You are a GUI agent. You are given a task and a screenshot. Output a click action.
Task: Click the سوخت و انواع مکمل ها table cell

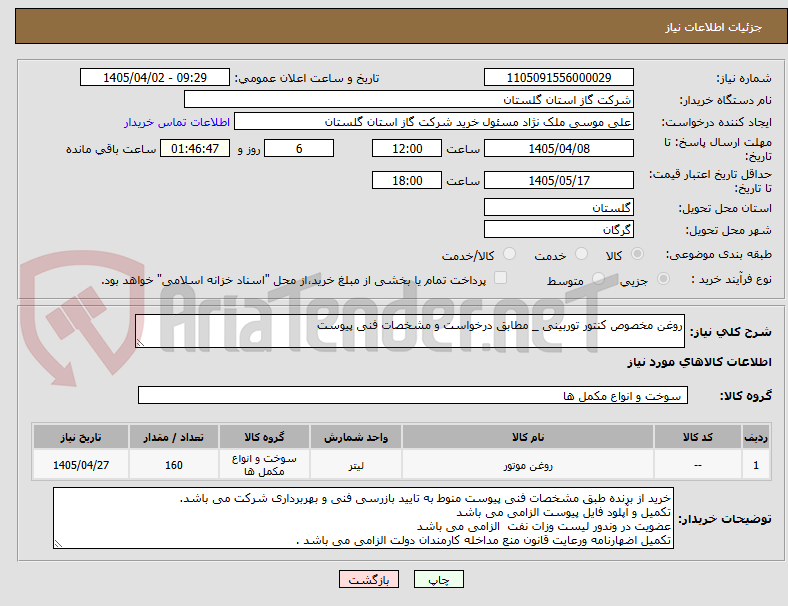click(x=264, y=465)
